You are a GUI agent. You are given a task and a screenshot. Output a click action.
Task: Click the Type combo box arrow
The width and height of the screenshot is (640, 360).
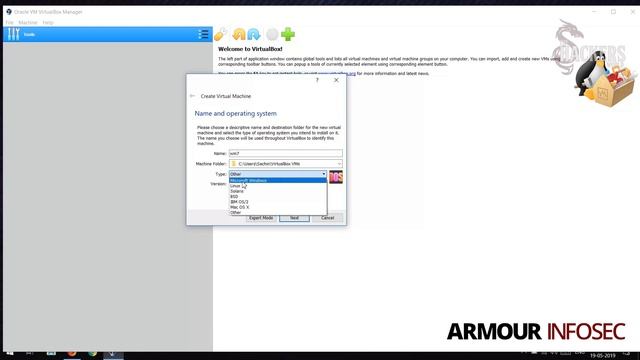(324, 174)
